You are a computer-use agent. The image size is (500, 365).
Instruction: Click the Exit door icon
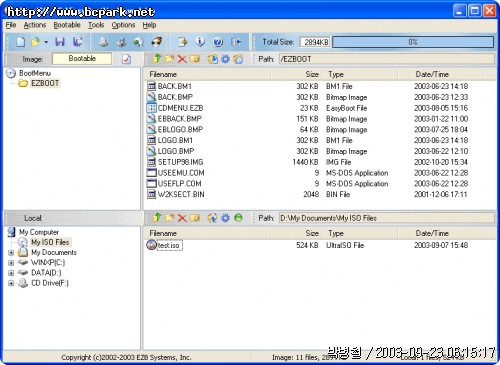(x=236, y=42)
